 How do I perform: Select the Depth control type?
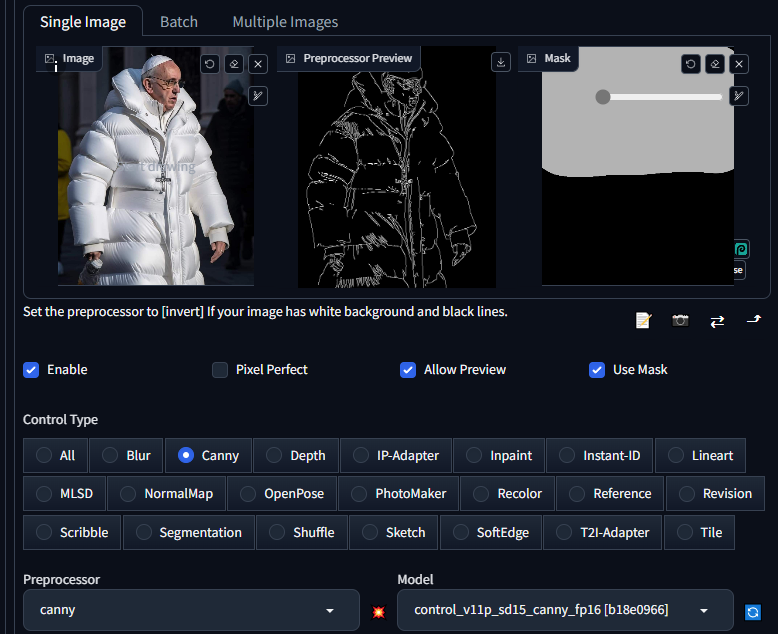click(x=296, y=455)
